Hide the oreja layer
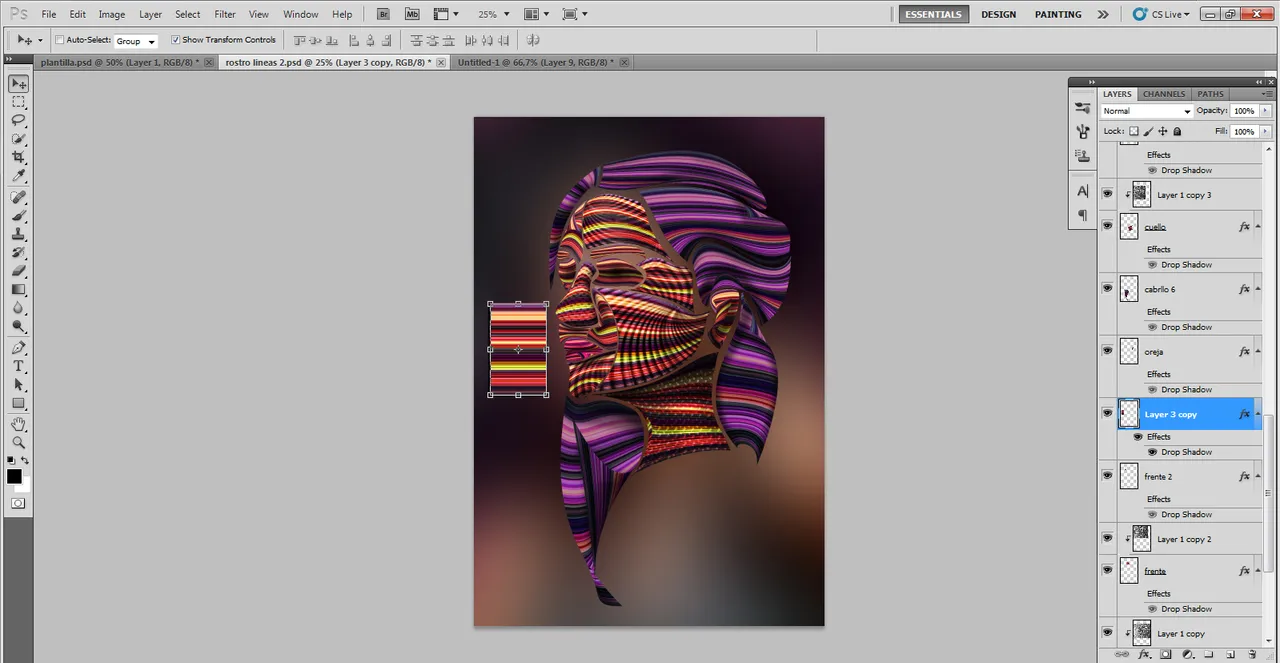1280x663 pixels. point(1107,351)
